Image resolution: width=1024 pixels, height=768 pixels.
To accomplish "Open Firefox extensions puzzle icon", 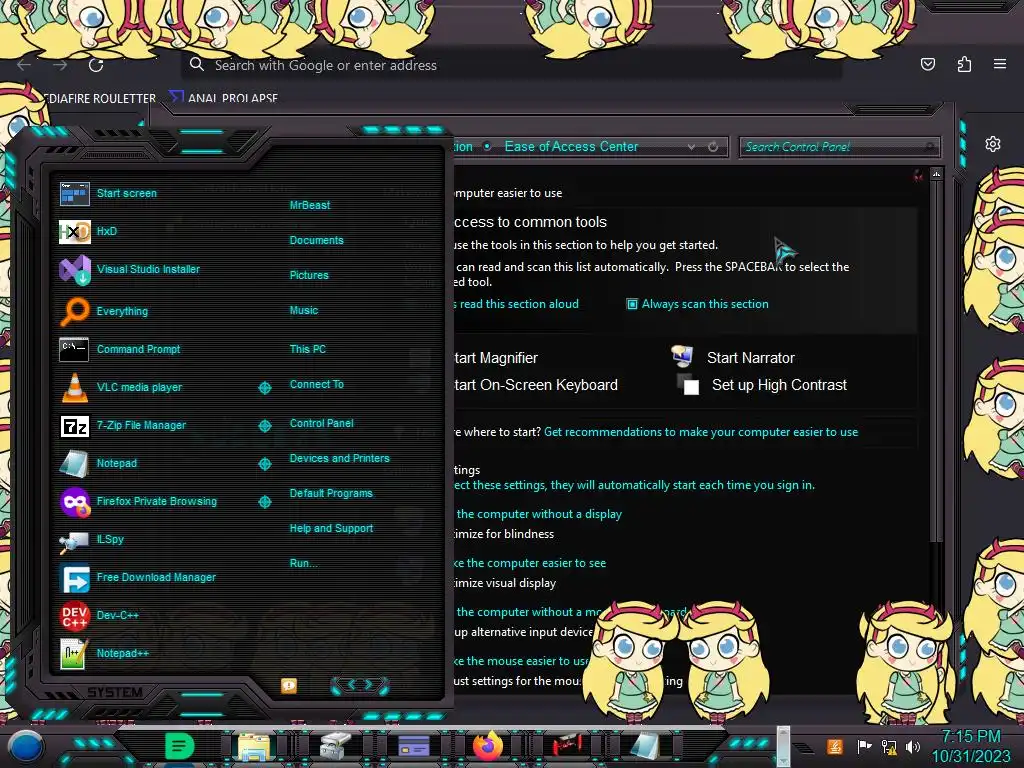I will point(964,64).
